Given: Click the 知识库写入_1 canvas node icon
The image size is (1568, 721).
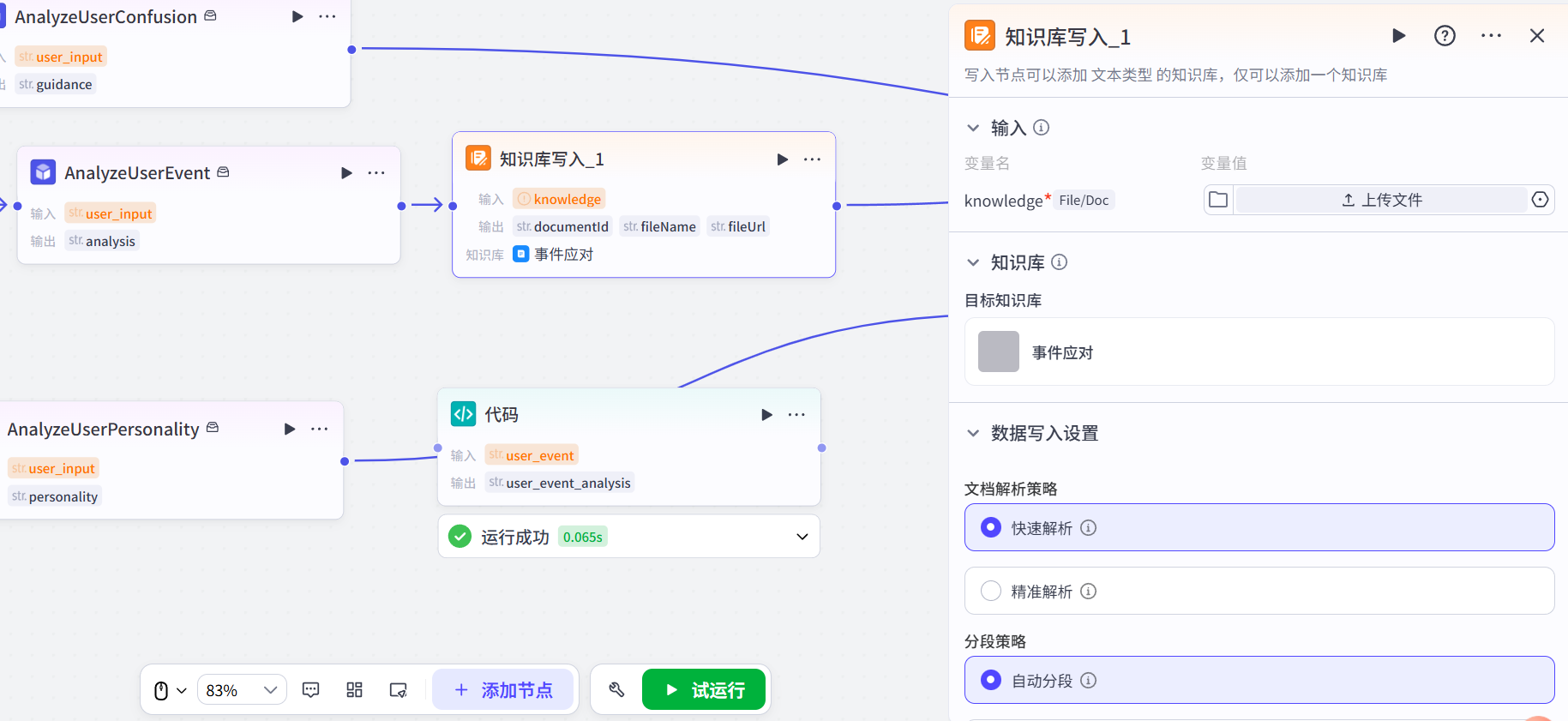Looking at the screenshot, I should coord(478,158).
